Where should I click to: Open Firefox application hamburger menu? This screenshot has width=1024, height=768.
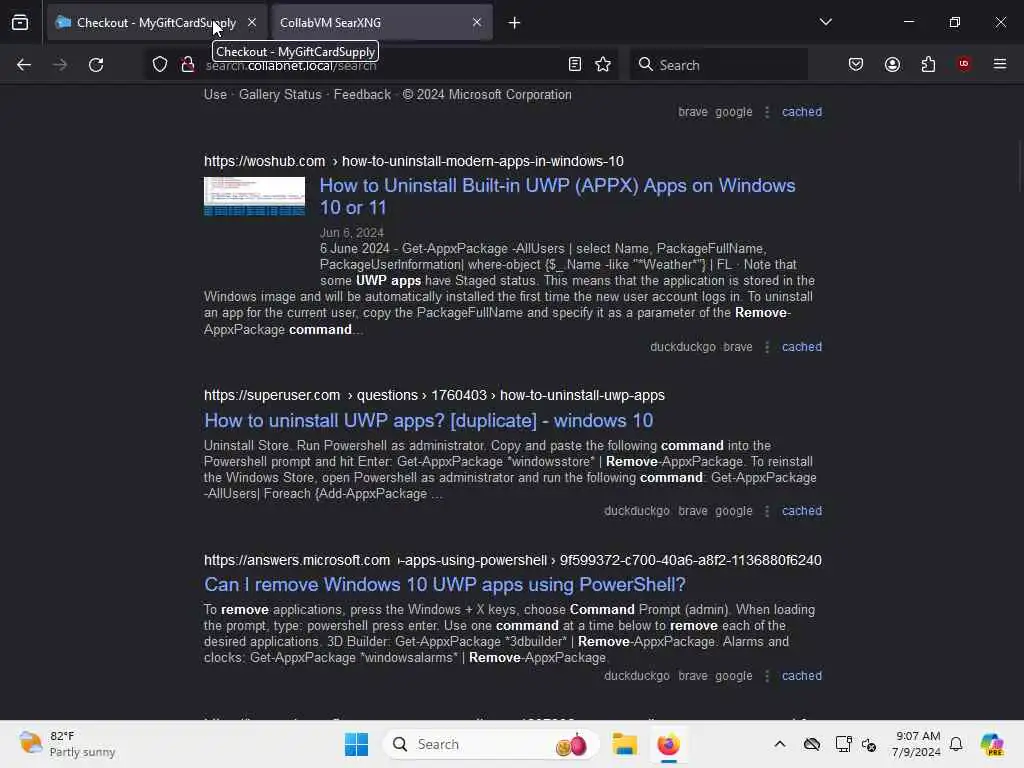pos(1000,64)
